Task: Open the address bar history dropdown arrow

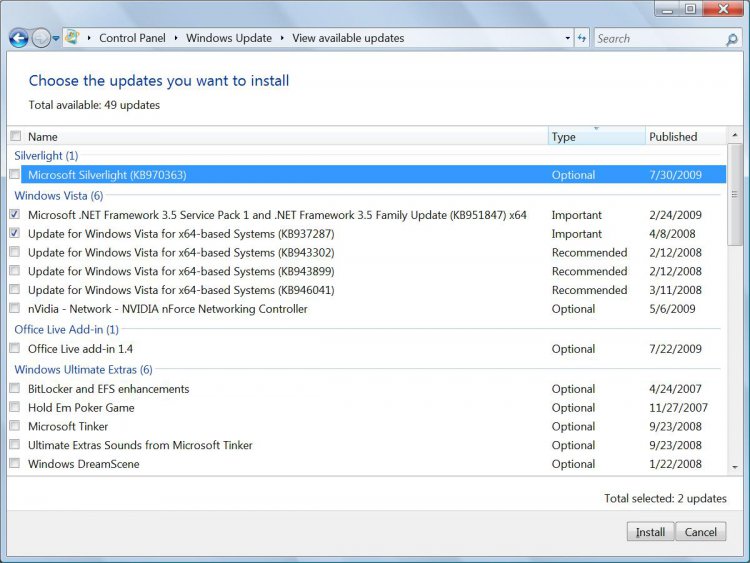Action: tap(565, 38)
